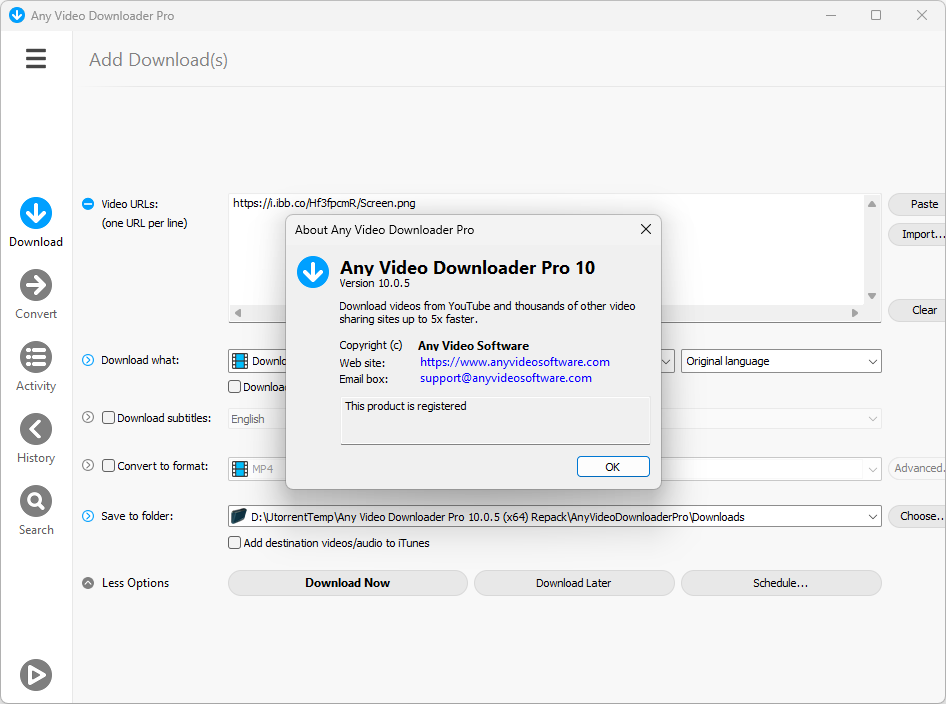The width and height of the screenshot is (946, 704).
Task: Open the anyvideosoftware.com website link
Action: coord(515,362)
